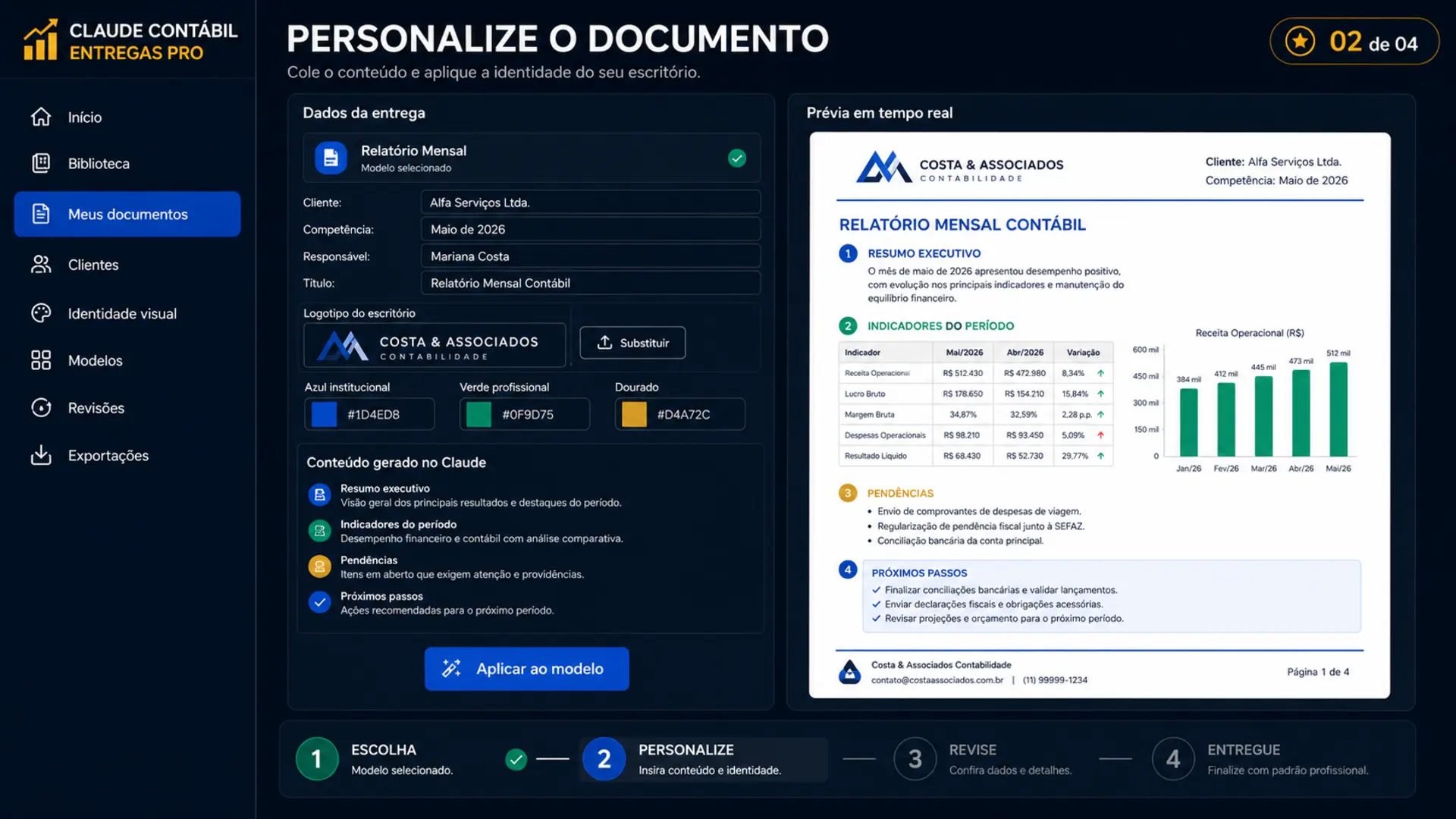The height and width of the screenshot is (819, 1456).
Task: Click the Costa & Associados logo thumbnail
Action: coord(435,345)
